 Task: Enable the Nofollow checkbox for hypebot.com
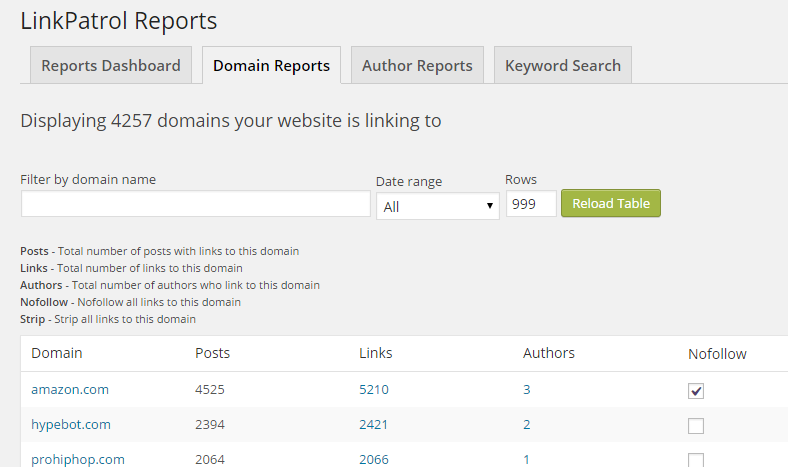[x=696, y=426]
